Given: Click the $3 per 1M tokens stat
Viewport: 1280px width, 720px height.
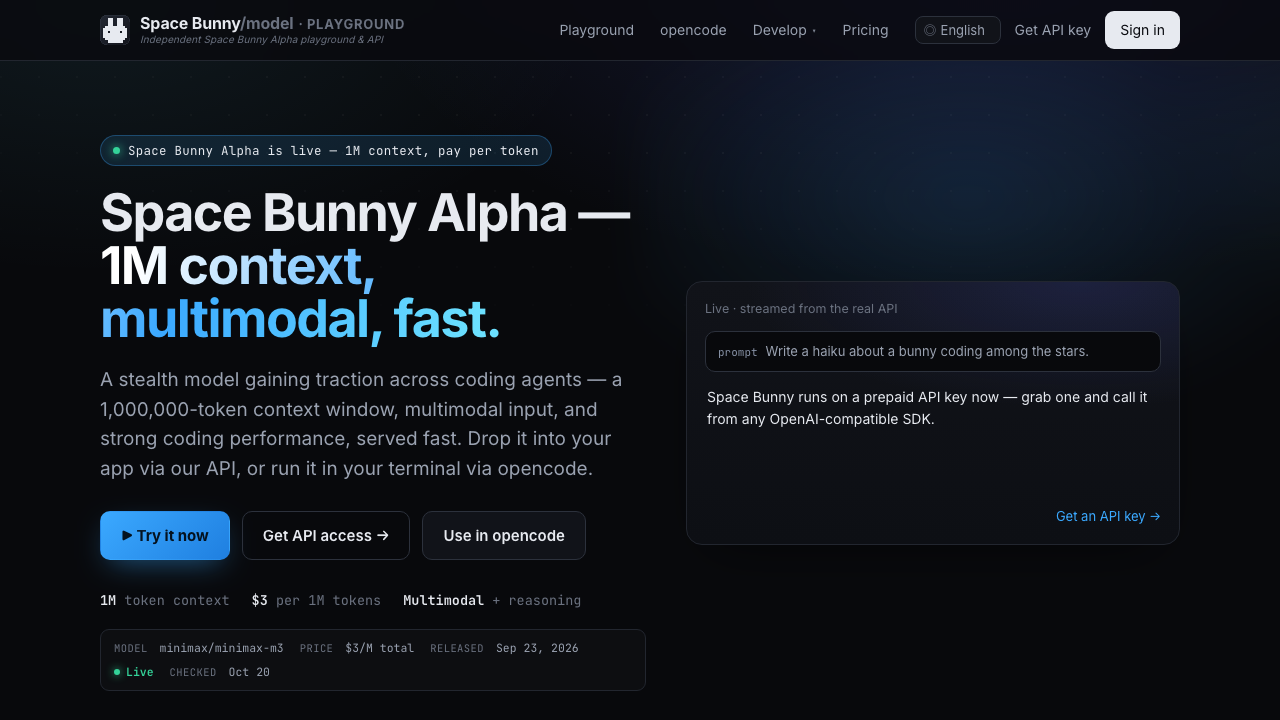Looking at the screenshot, I should point(316,601).
